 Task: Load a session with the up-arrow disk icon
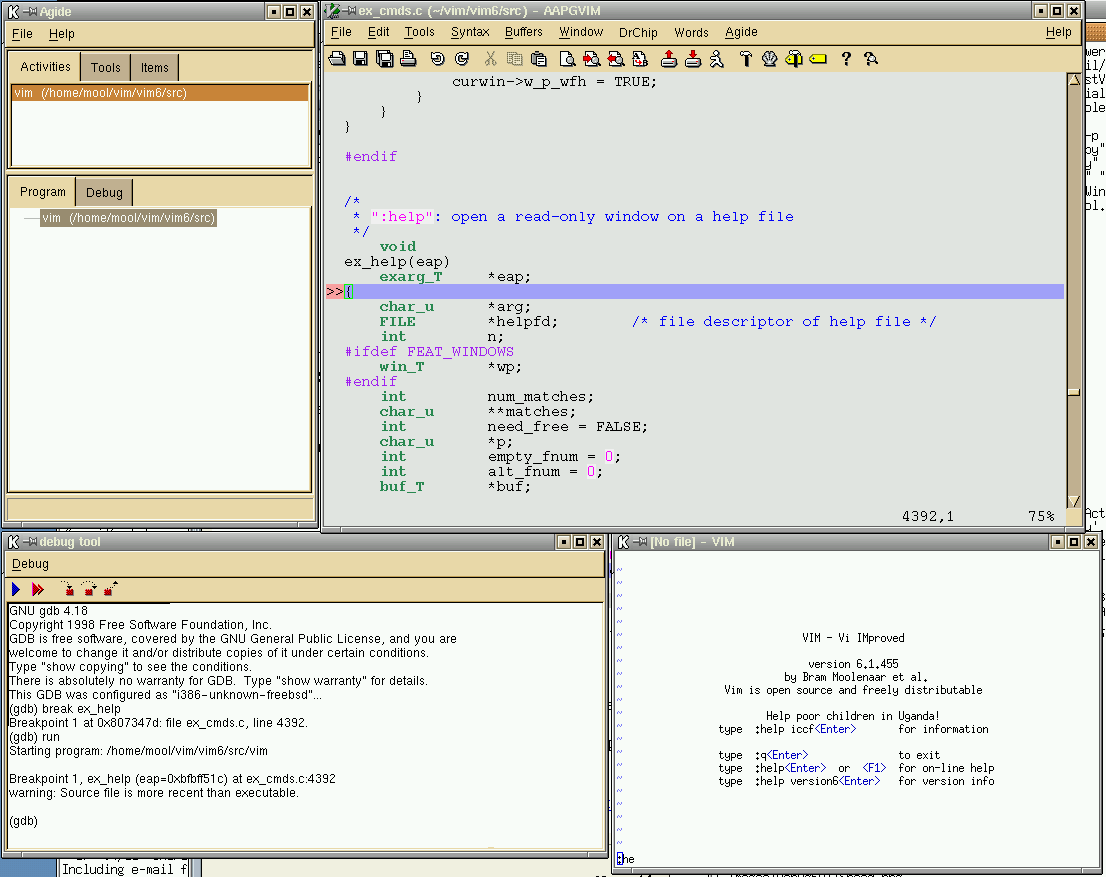pyautogui.click(x=669, y=59)
